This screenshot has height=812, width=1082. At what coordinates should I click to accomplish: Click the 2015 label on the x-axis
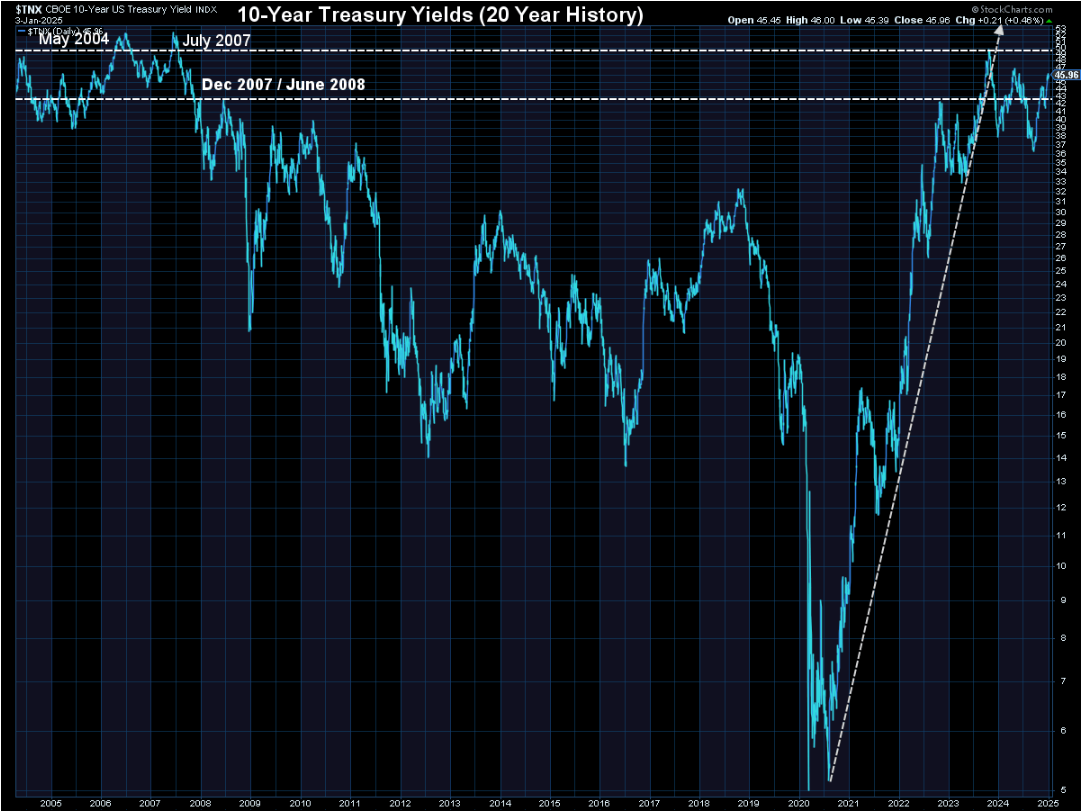click(x=549, y=803)
